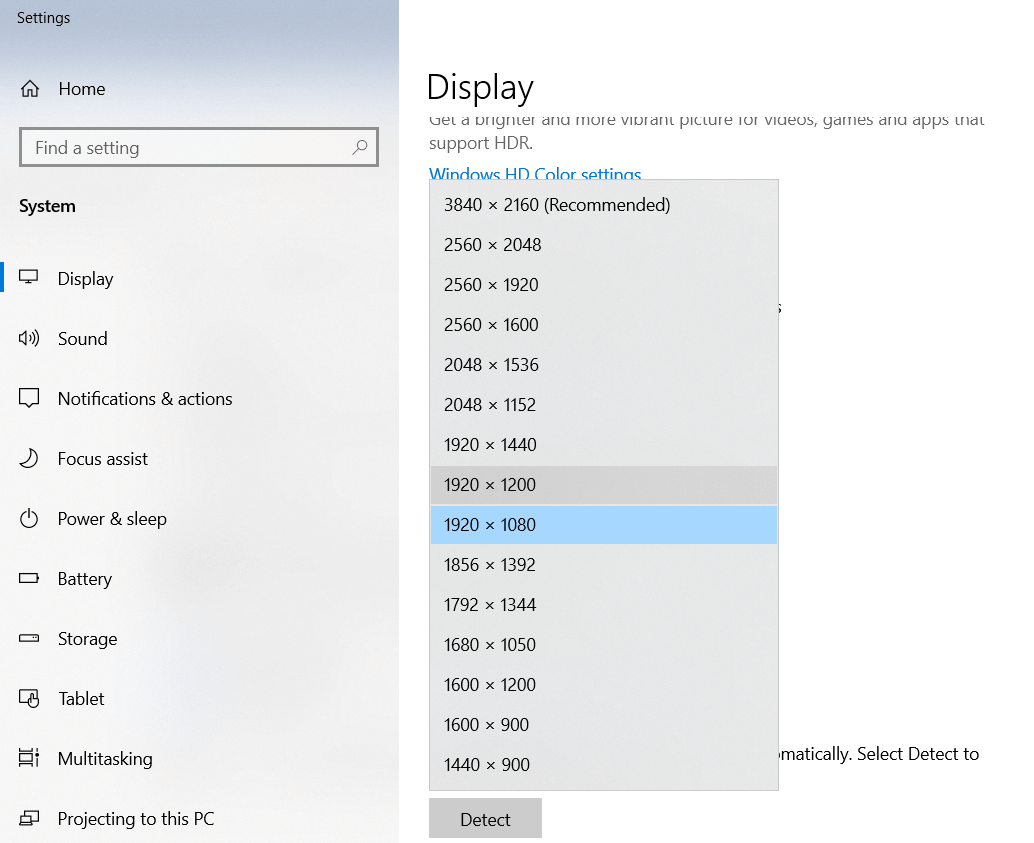Open the Battery icon in sidebar

click(29, 579)
